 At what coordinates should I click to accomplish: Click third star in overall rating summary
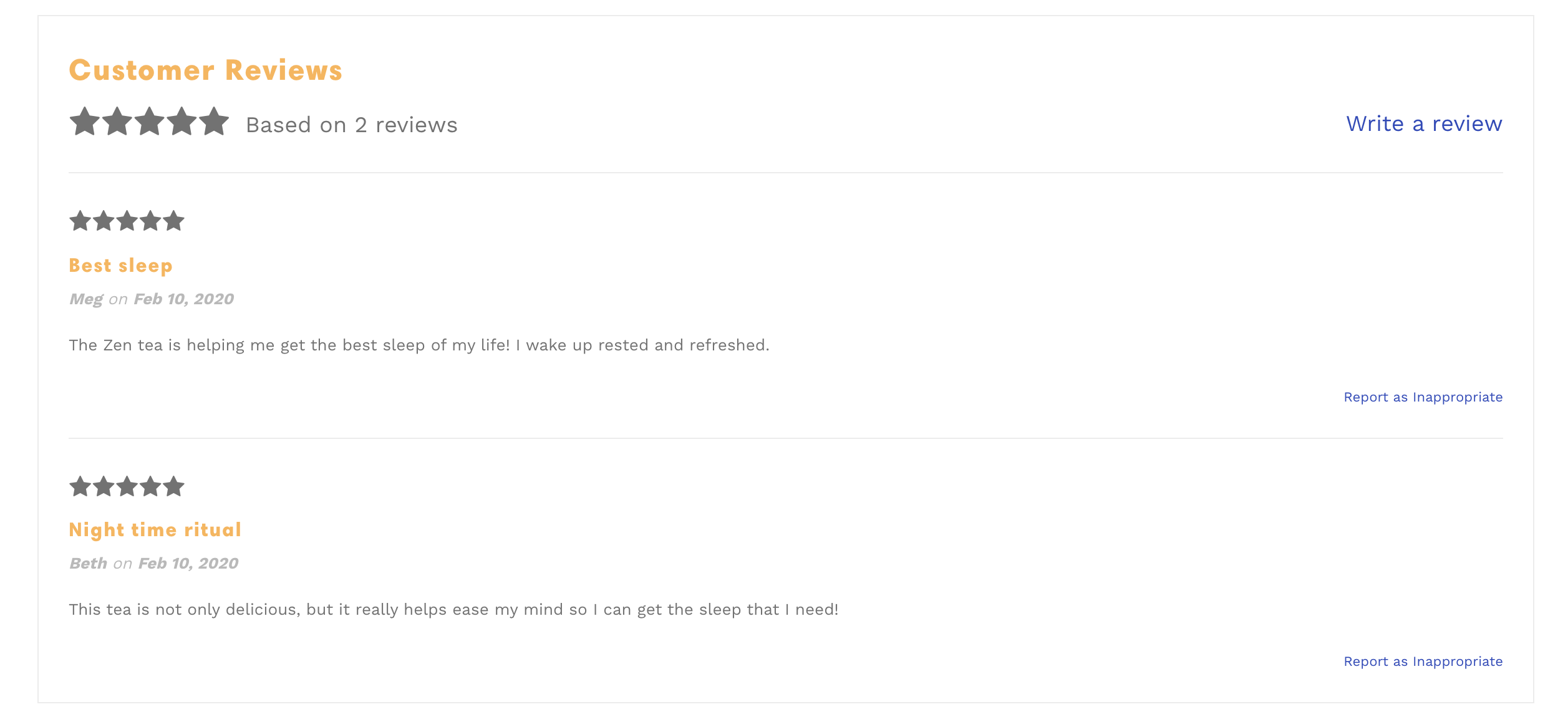[149, 122]
